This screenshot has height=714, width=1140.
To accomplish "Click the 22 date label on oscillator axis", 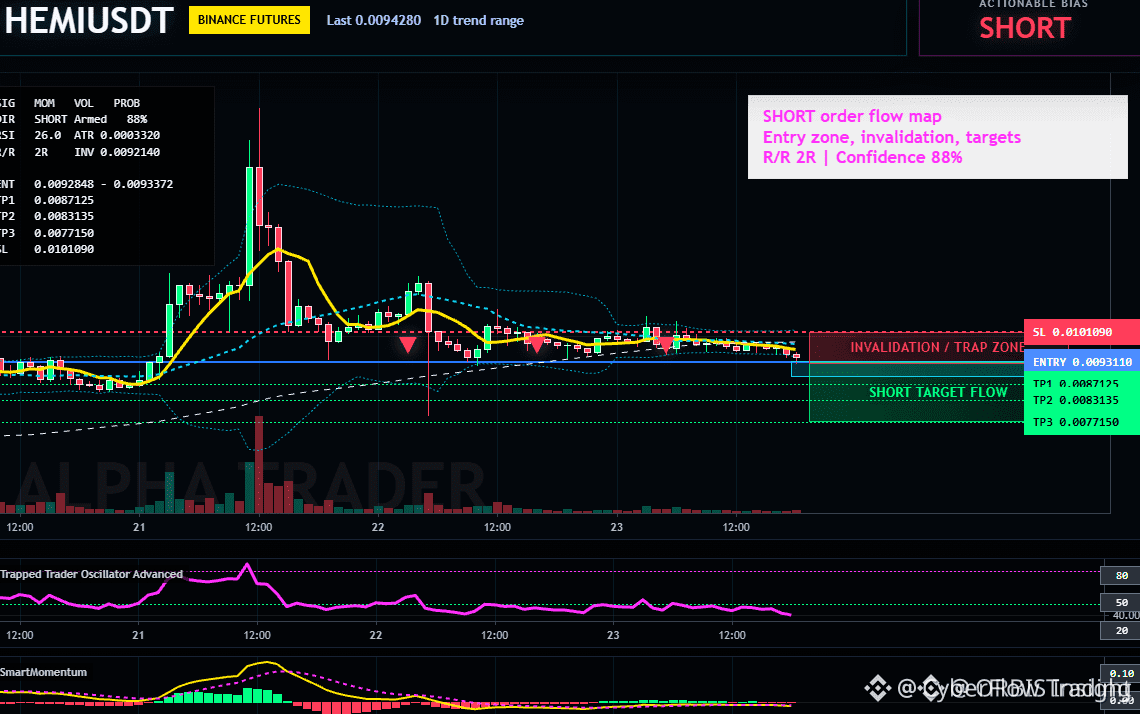I will pyautogui.click(x=375, y=635).
